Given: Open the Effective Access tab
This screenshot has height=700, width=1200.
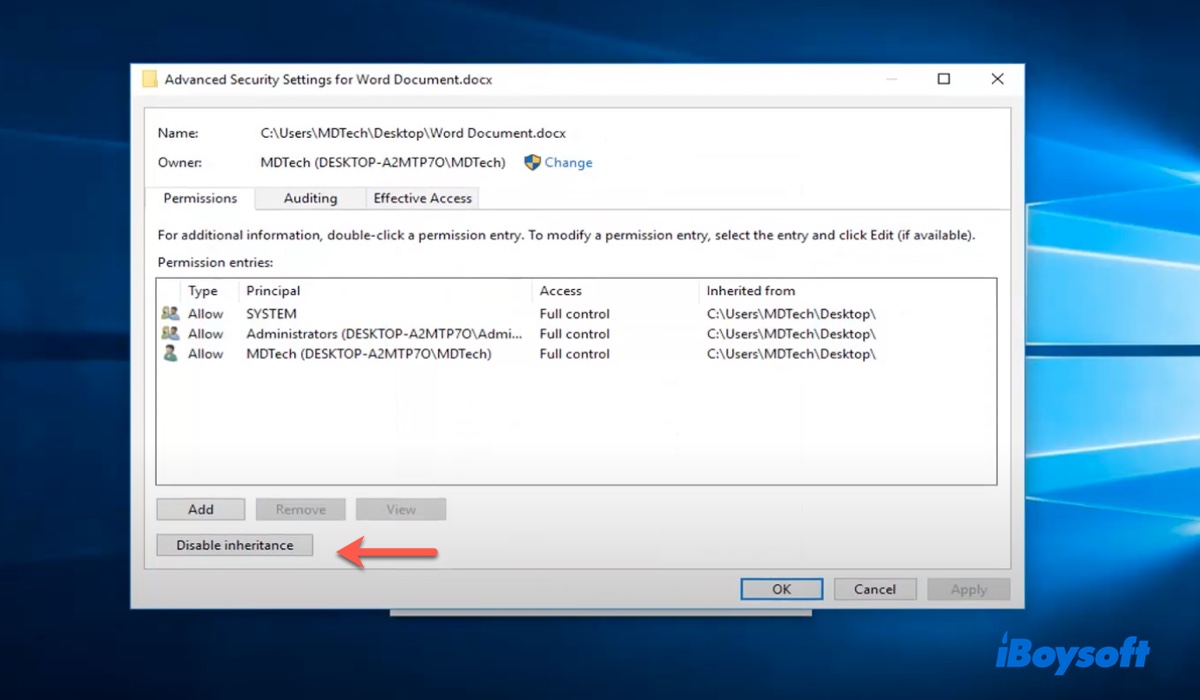Looking at the screenshot, I should (x=422, y=198).
